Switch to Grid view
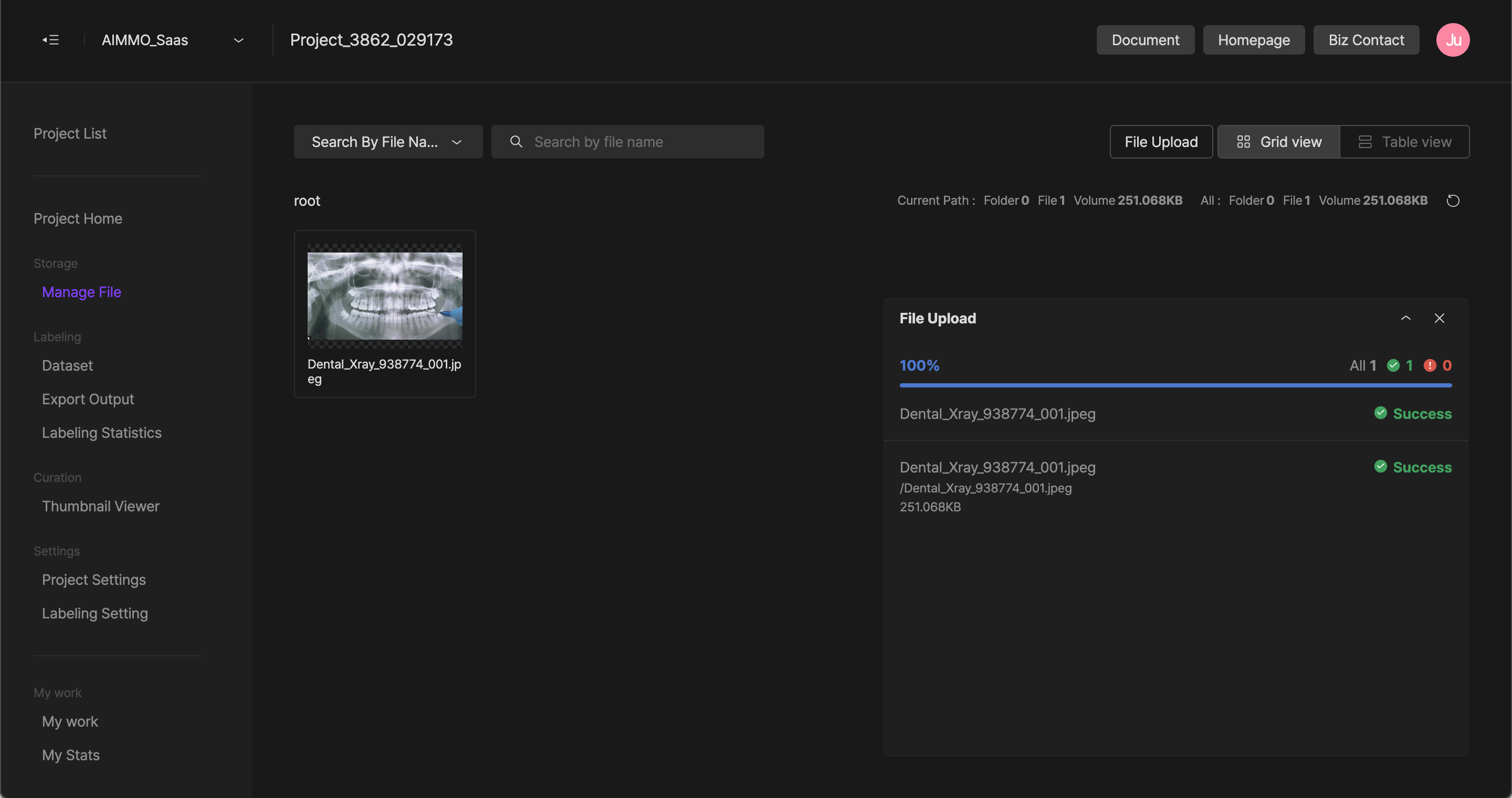This screenshot has height=798, width=1512. [x=1279, y=141]
